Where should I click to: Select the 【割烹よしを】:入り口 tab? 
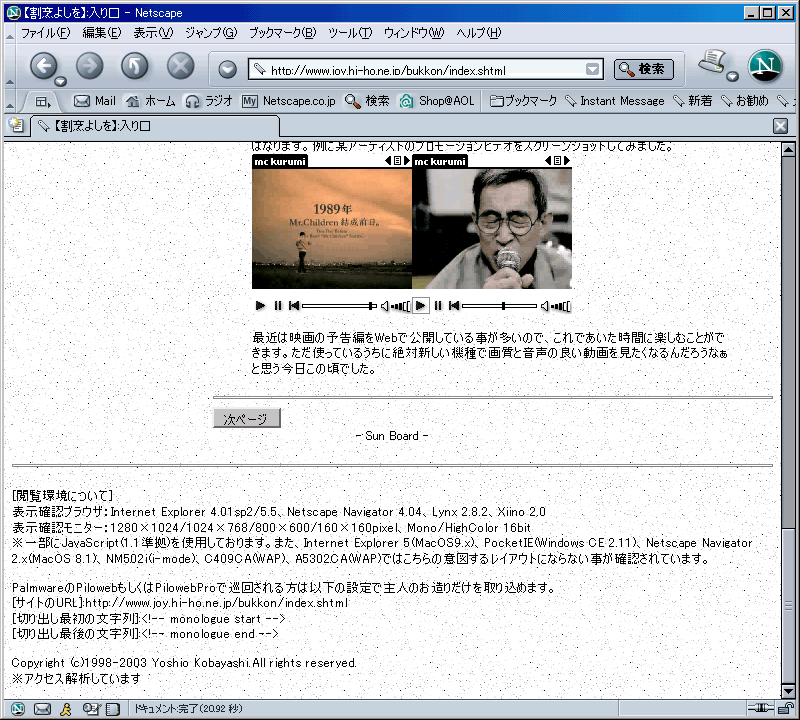tap(156, 126)
